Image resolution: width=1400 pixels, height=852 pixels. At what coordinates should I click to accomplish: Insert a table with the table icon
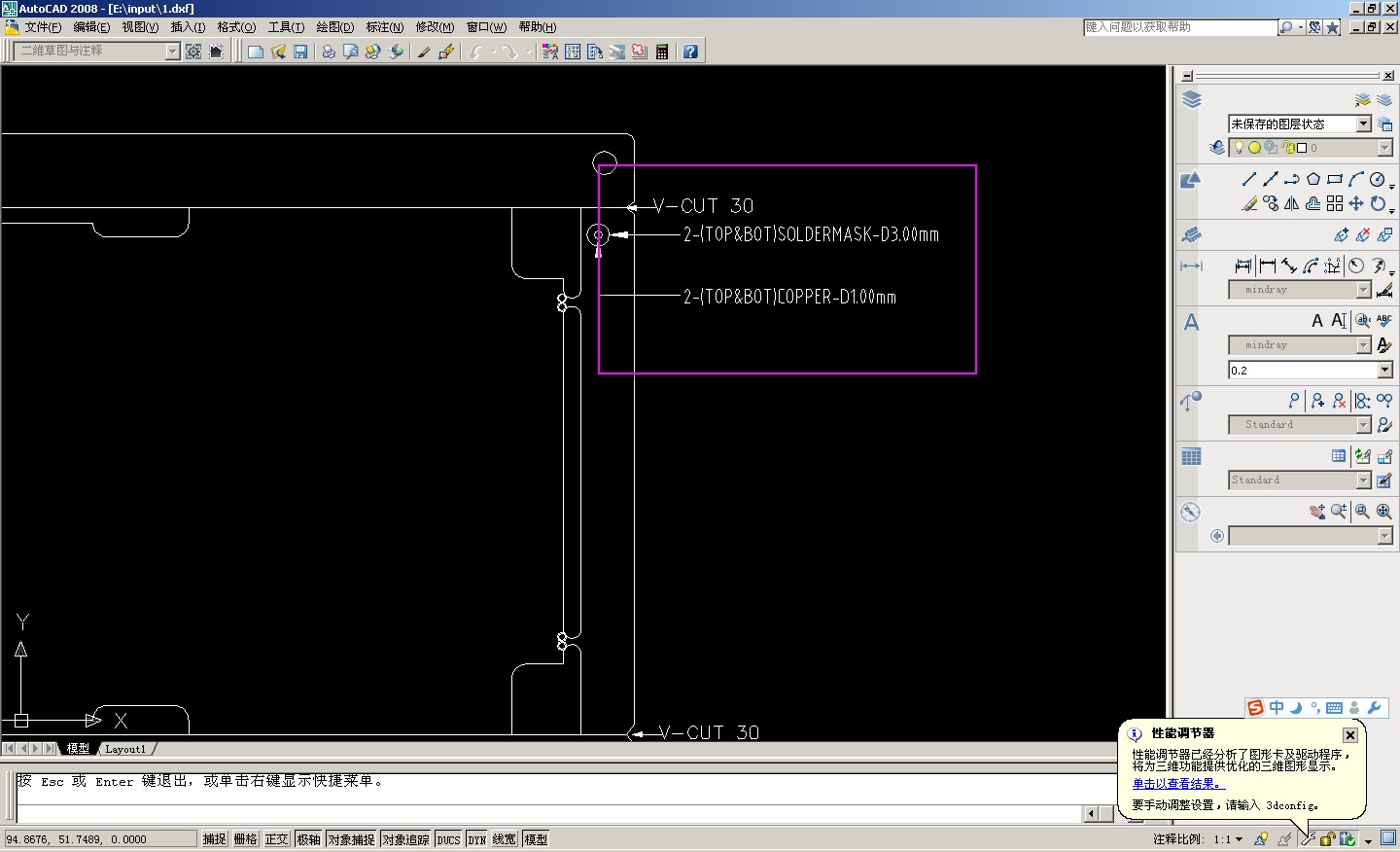pyautogui.click(x=1339, y=456)
